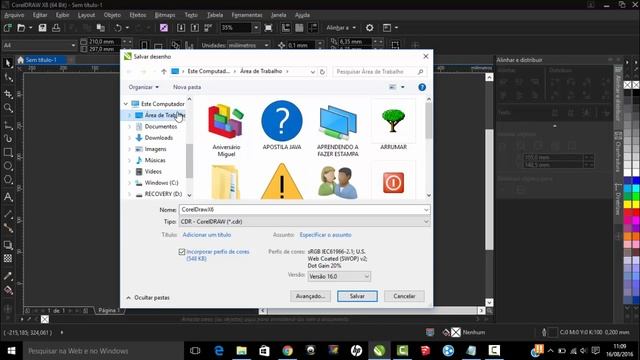Open the Objeto menu

point(112,15)
